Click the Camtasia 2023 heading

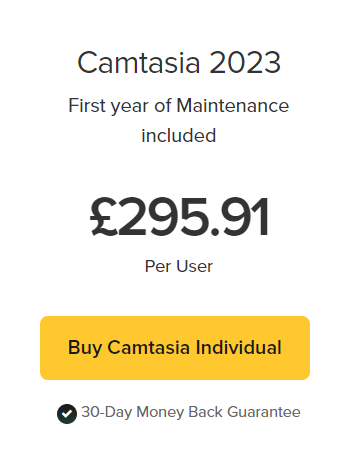click(x=179, y=62)
